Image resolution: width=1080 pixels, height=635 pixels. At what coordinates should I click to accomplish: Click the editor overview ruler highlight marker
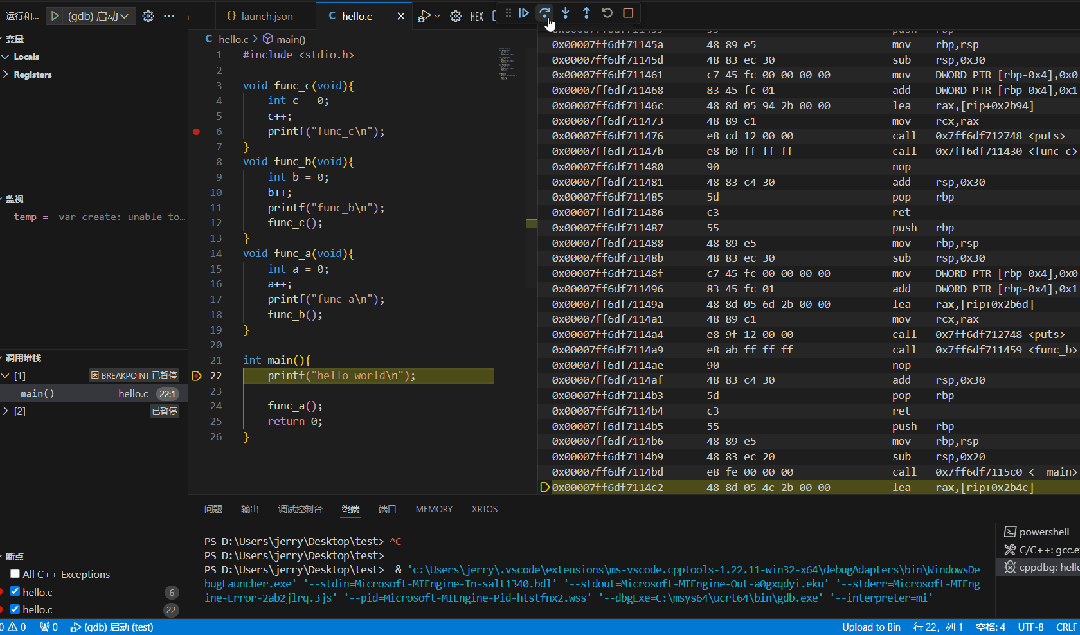[531, 223]
